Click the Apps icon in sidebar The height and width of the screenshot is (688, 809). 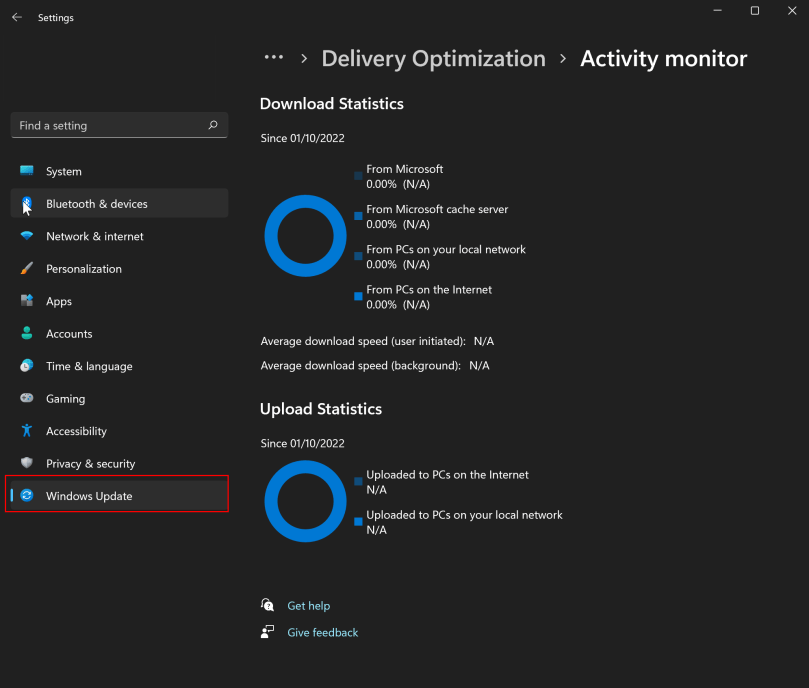point(27,301)
